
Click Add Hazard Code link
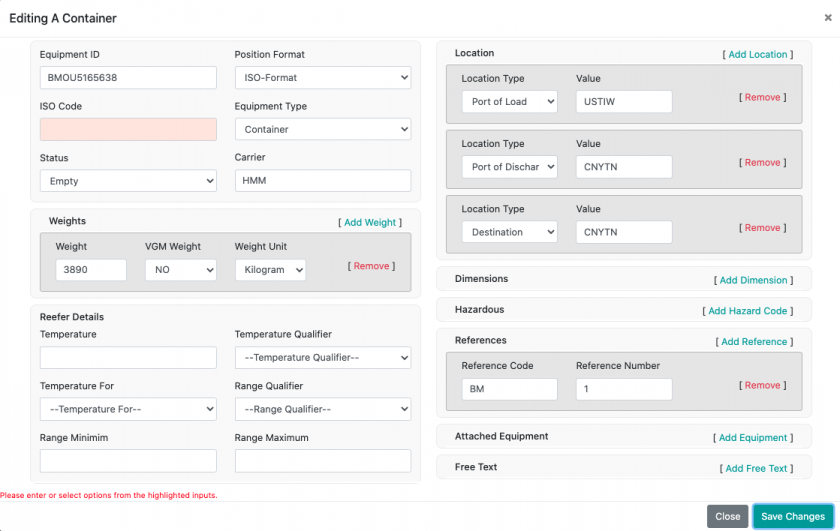point(748,311)
